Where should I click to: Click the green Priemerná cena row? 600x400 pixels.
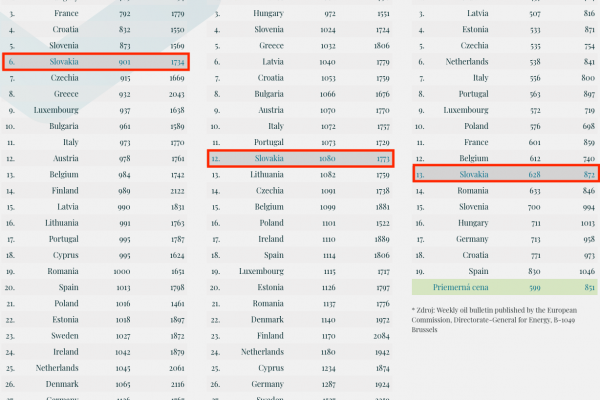point(506,287)
